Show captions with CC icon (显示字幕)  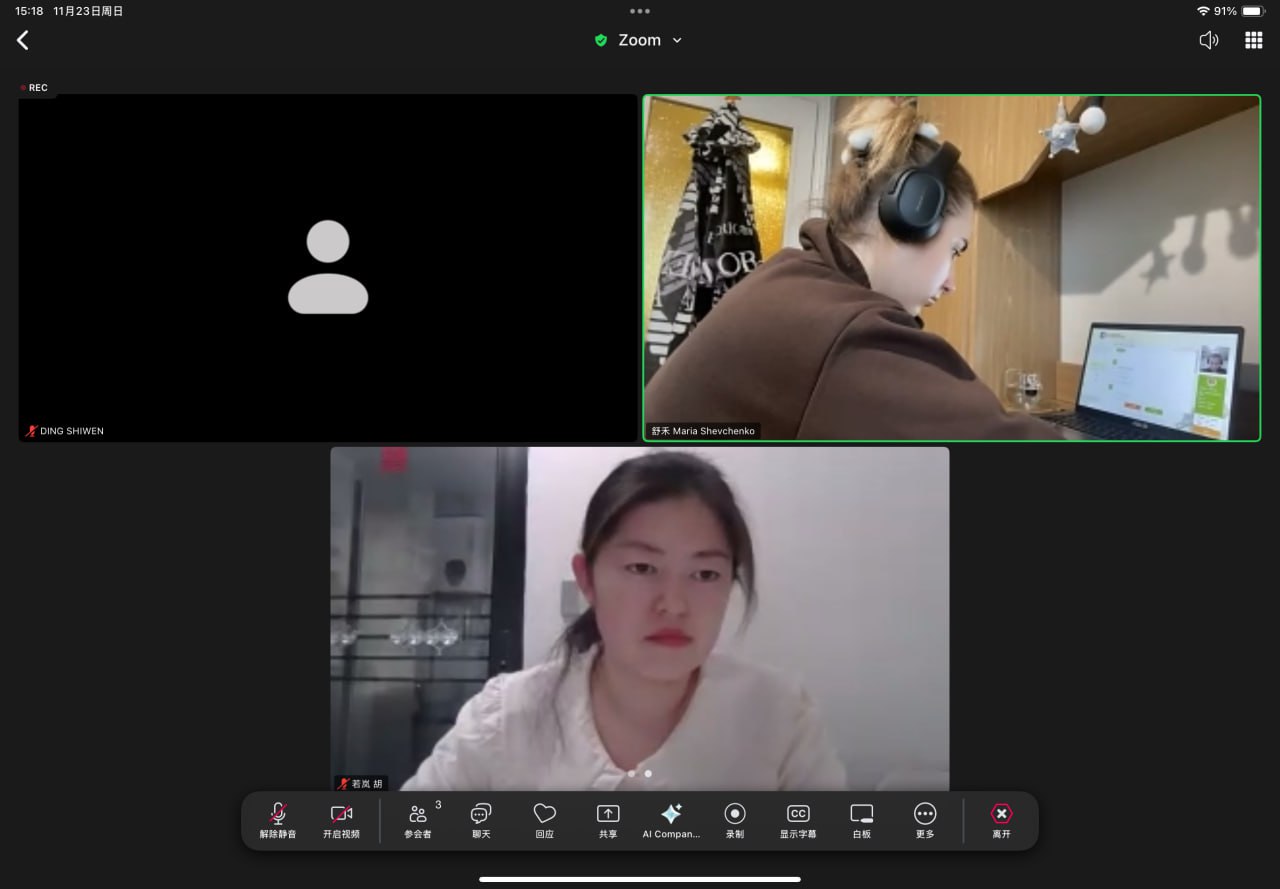tap(798, 820)
